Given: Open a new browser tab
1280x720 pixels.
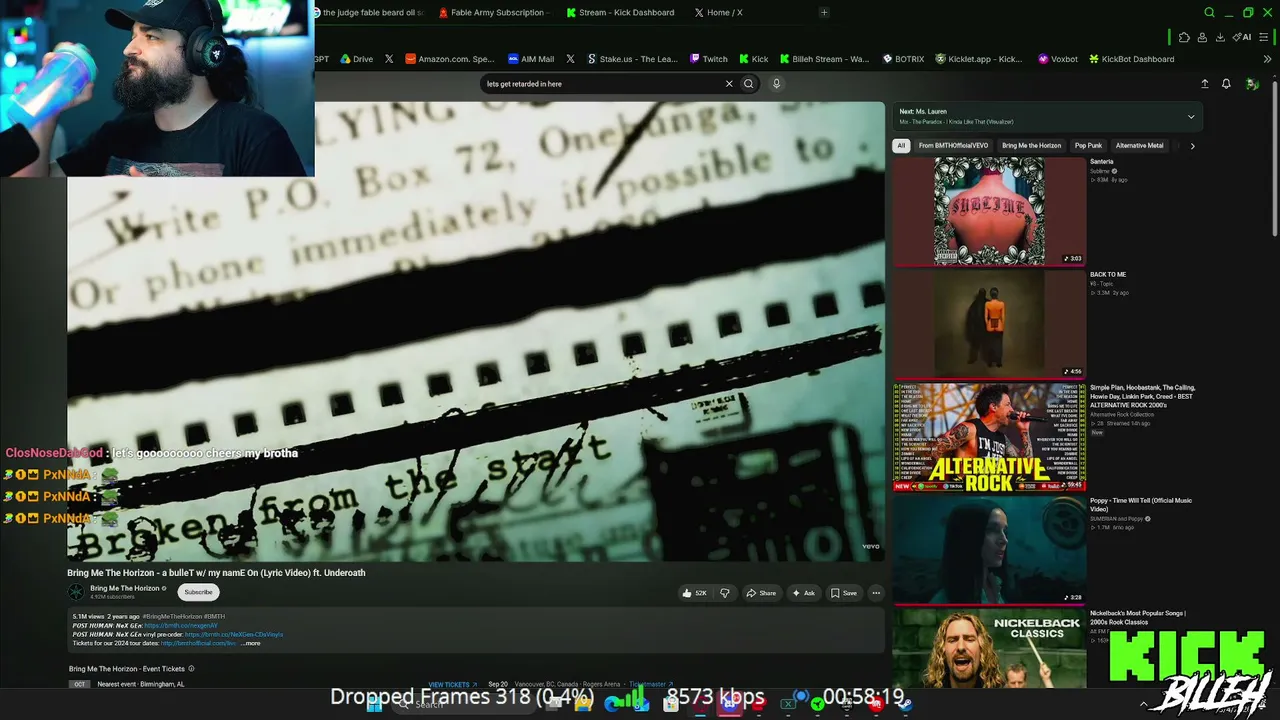Looking at the screenshot, I should pos(824,13).
